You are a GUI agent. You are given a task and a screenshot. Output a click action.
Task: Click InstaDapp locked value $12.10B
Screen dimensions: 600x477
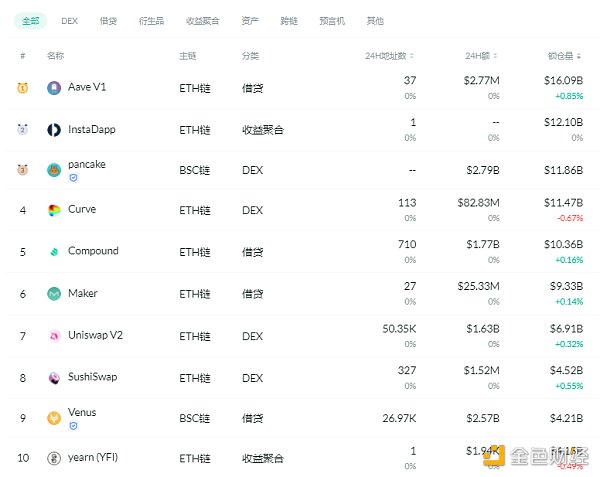point(563,122)
